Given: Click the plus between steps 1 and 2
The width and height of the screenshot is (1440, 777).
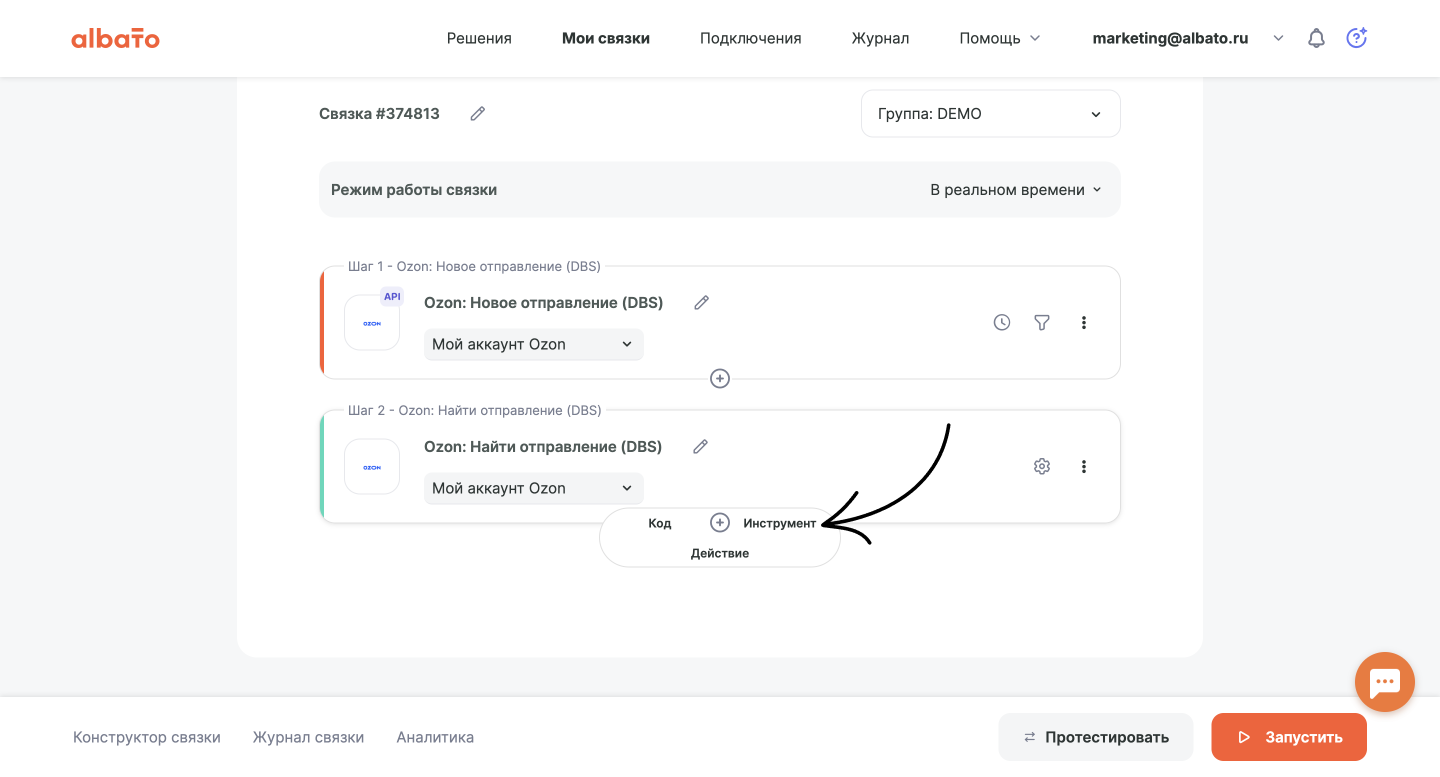Looking at the screenshot, I should (720, 378).
